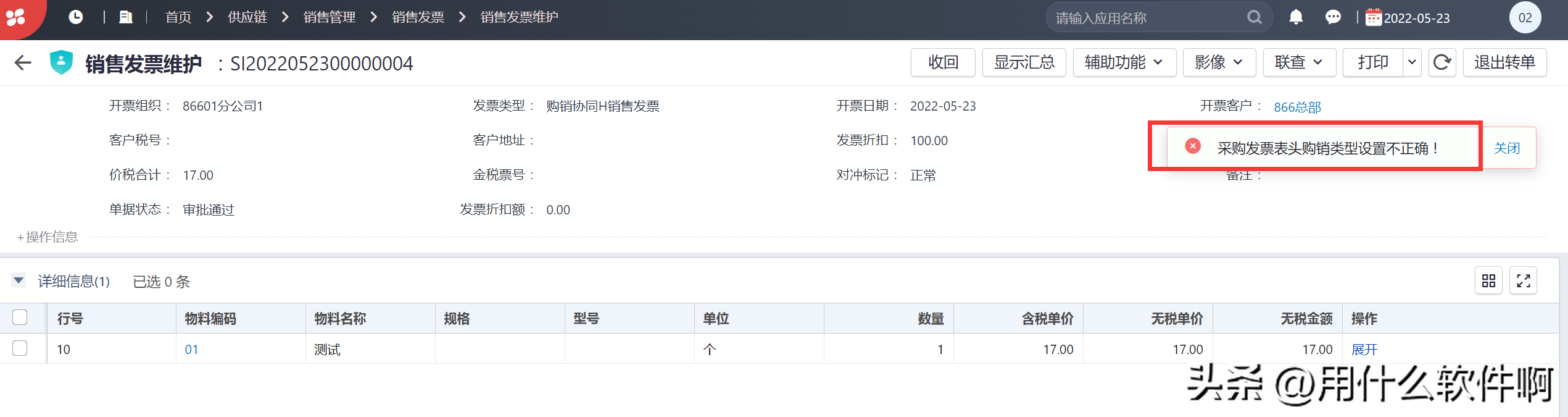Open the 辅助功能 dropdown

click(x=1124, y=62)
